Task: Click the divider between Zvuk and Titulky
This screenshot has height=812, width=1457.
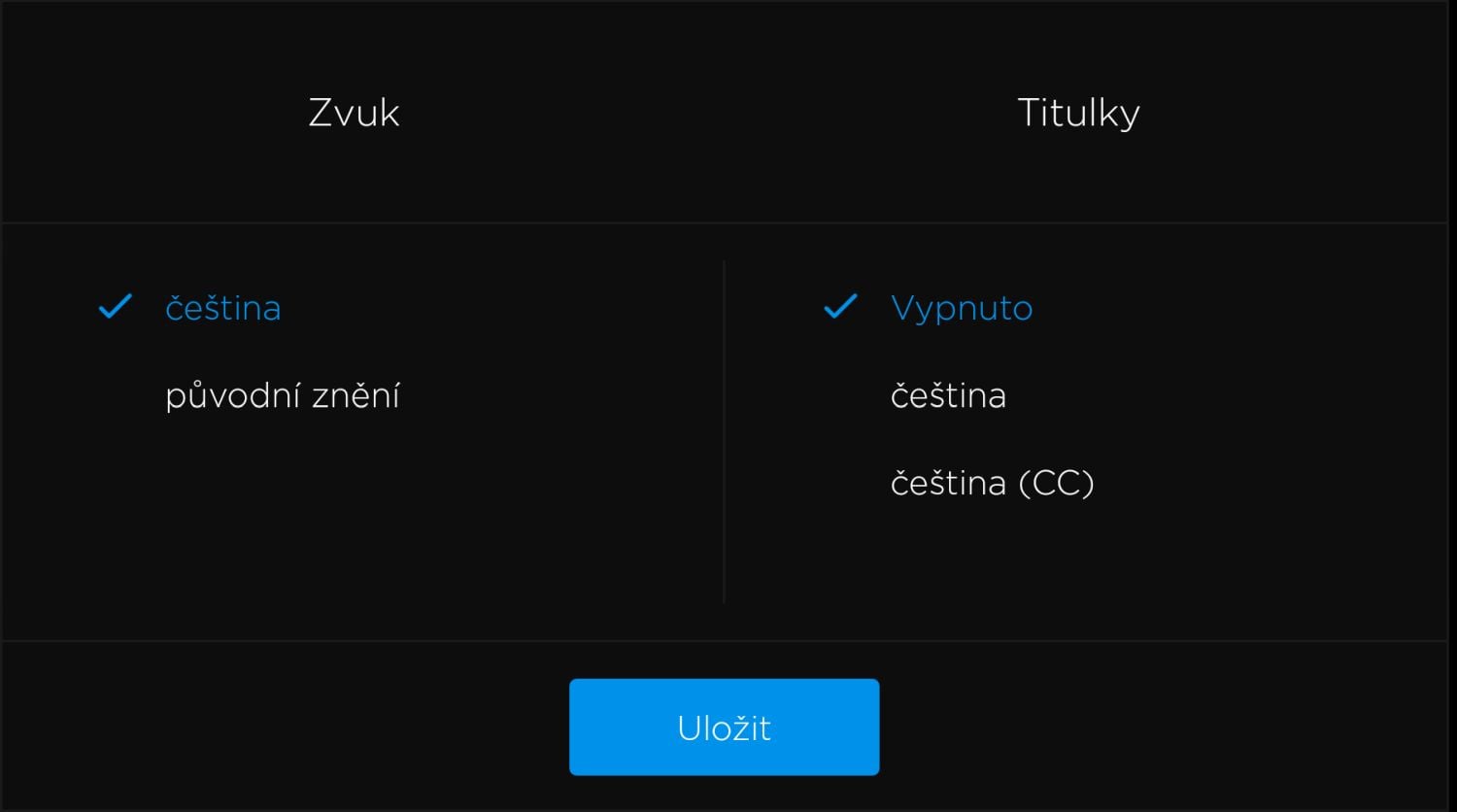Action: [726, 430]
